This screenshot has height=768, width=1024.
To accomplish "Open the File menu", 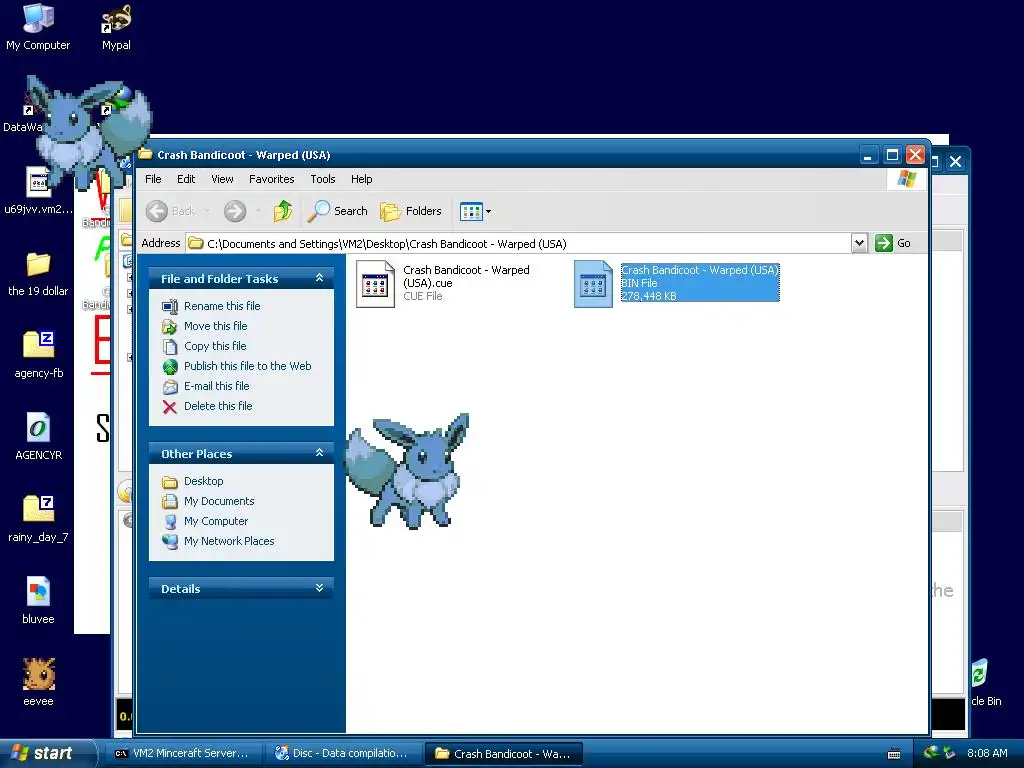I will coord(153,179).
